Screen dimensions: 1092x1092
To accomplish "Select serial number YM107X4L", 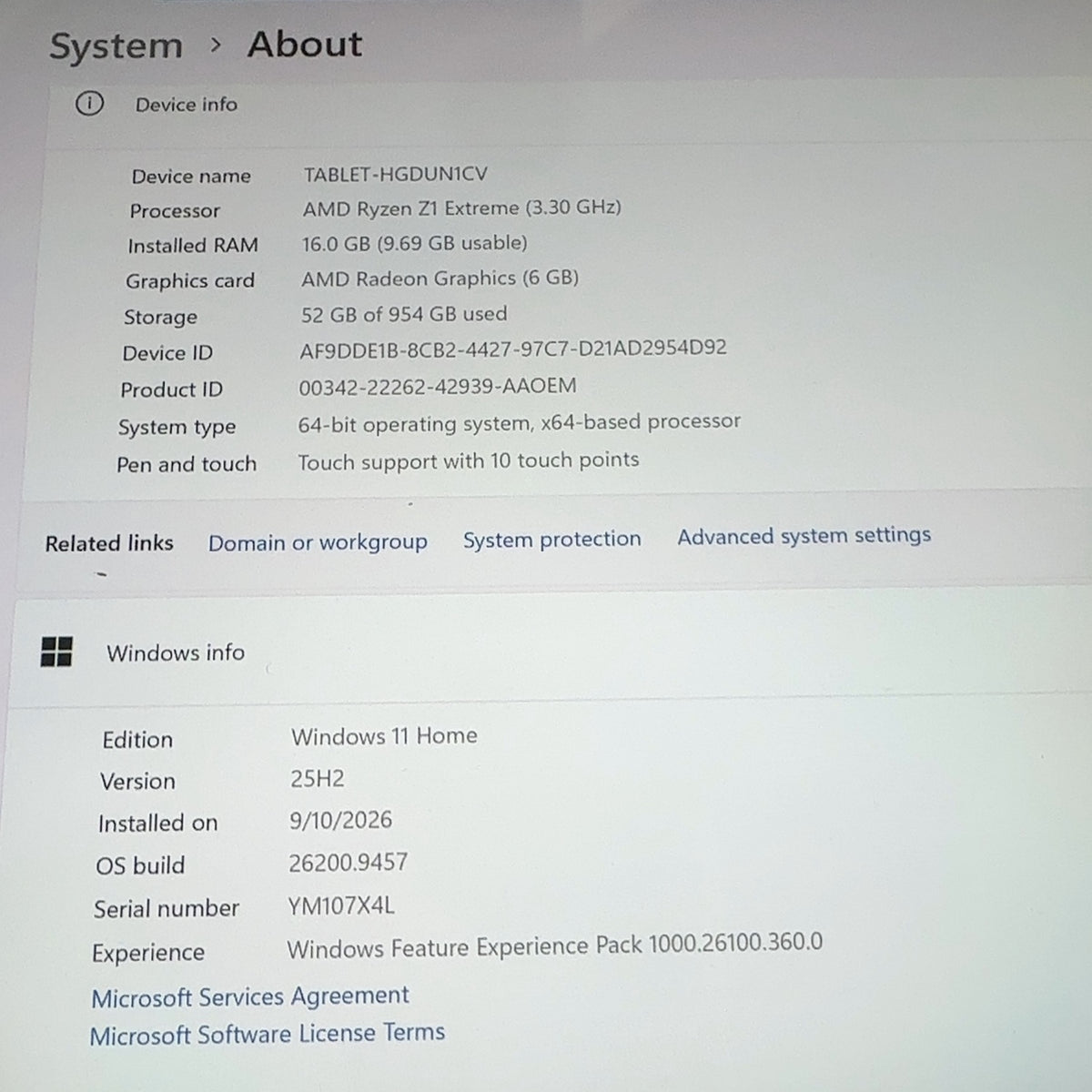I will (x=341, y=905).
